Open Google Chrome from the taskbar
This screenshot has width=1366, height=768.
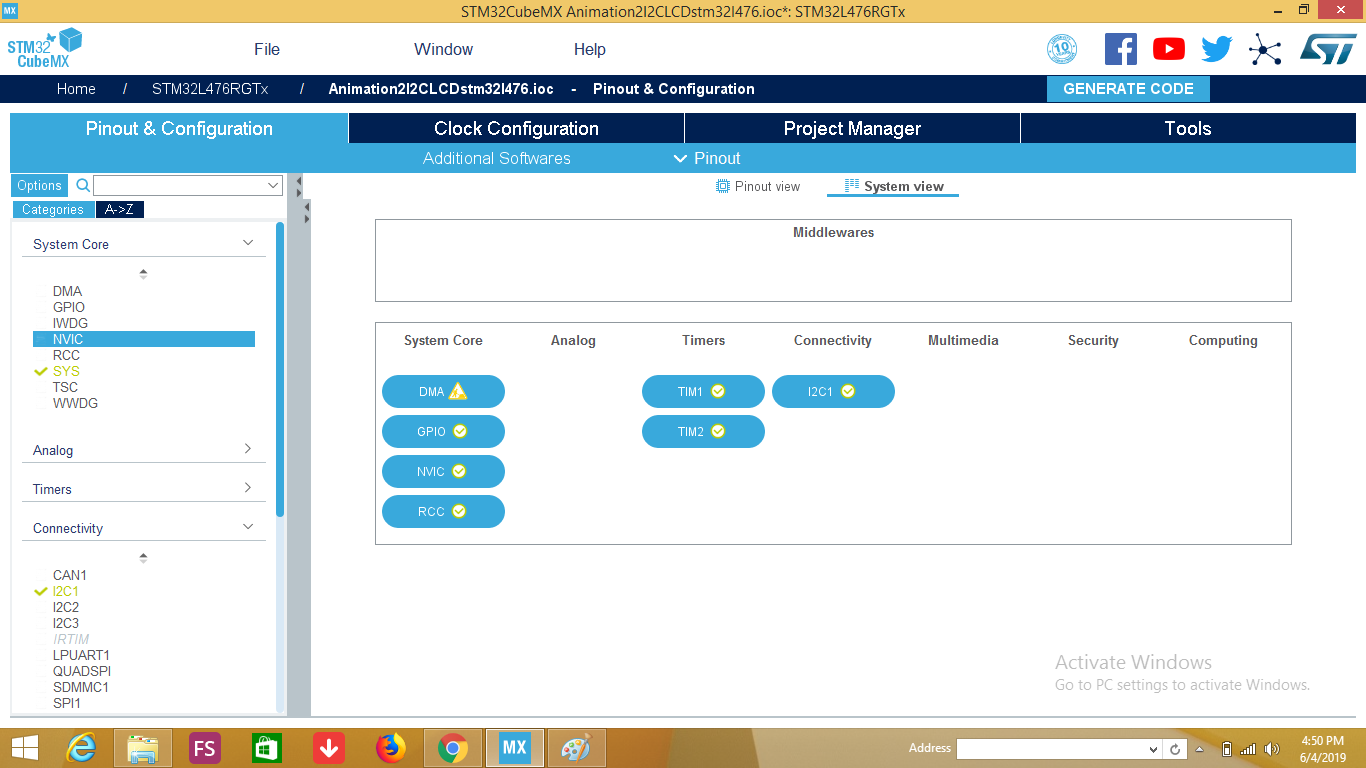[x=453, y=748]
